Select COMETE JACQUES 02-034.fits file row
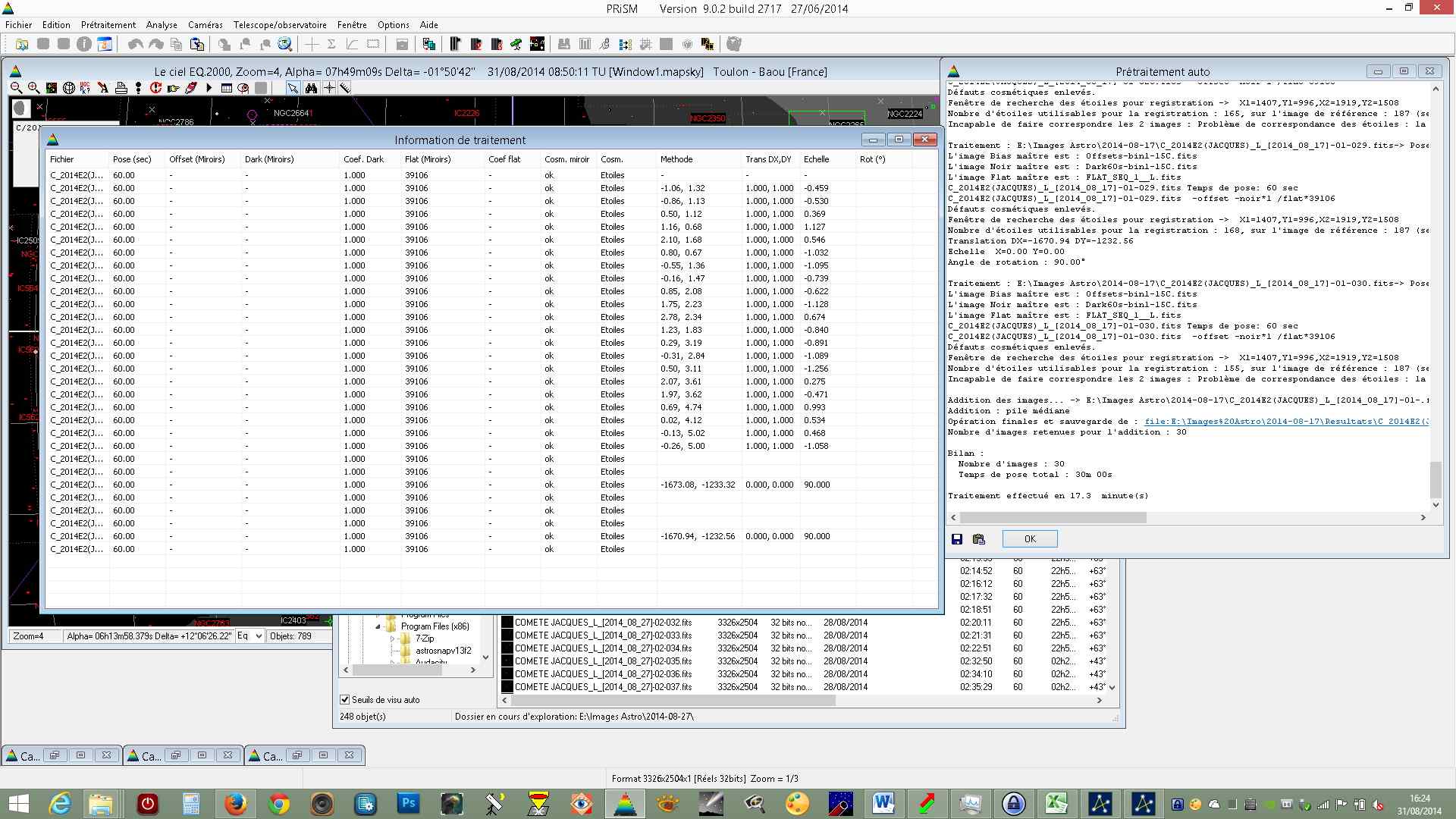 point(603,648)
